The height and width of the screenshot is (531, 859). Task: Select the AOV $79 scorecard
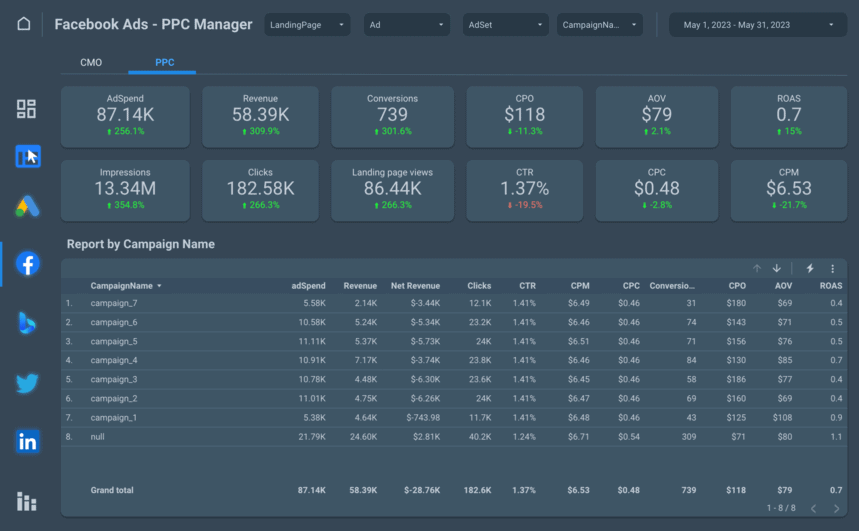point(657,116)
